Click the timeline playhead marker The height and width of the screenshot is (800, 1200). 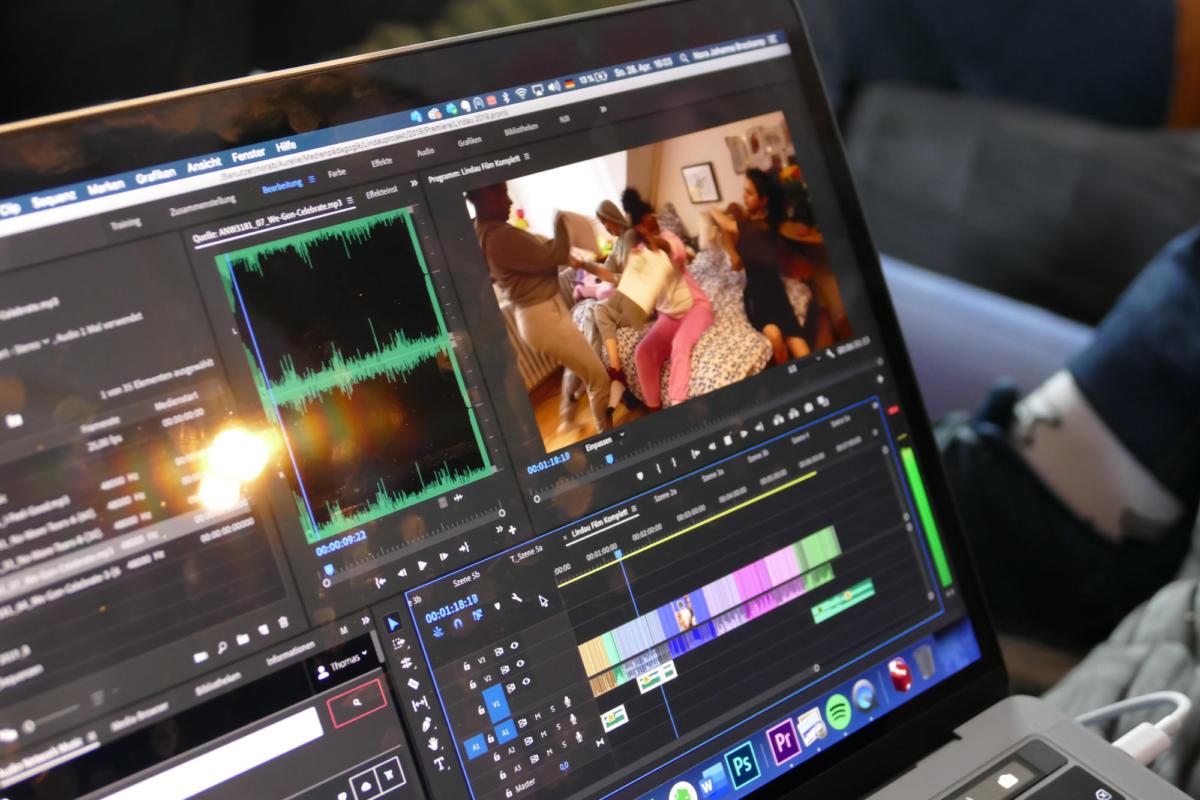pyautogui.click(x=618, y=554)
